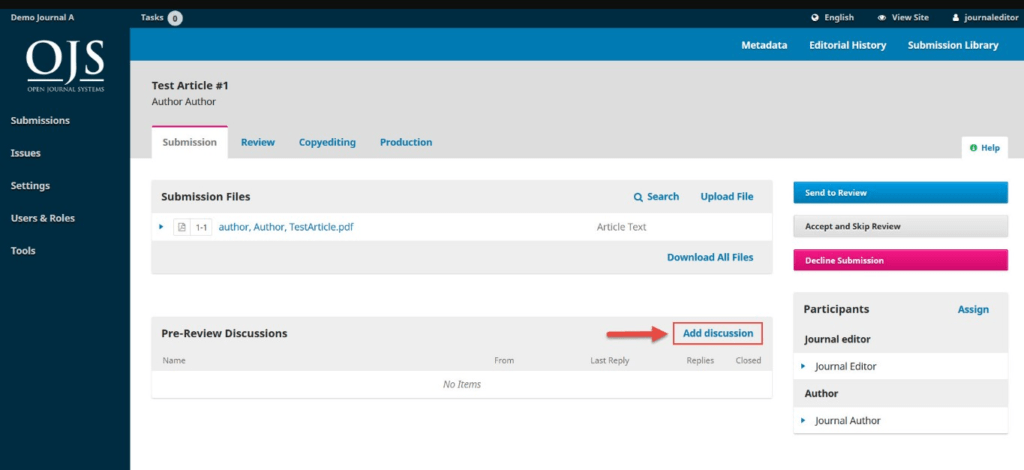Screen dimensions: 1024x470
Task: Click the PDF document icon for TestArticle
Action: (181, 227)
